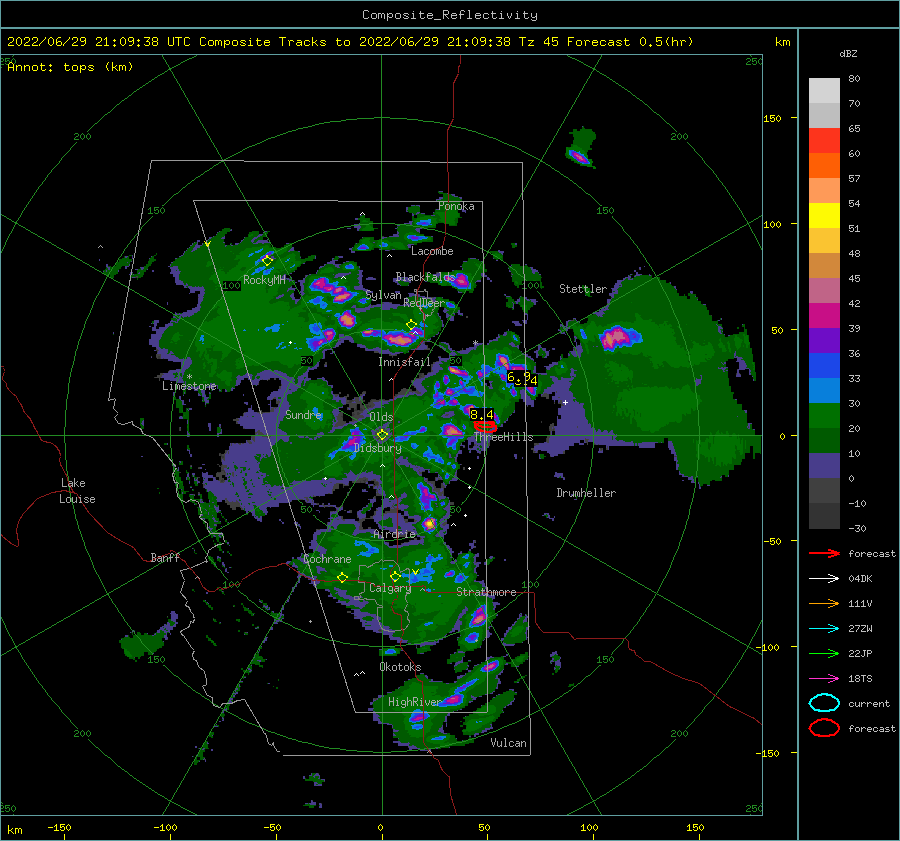Click the Sylvan label

click(383, 295)
